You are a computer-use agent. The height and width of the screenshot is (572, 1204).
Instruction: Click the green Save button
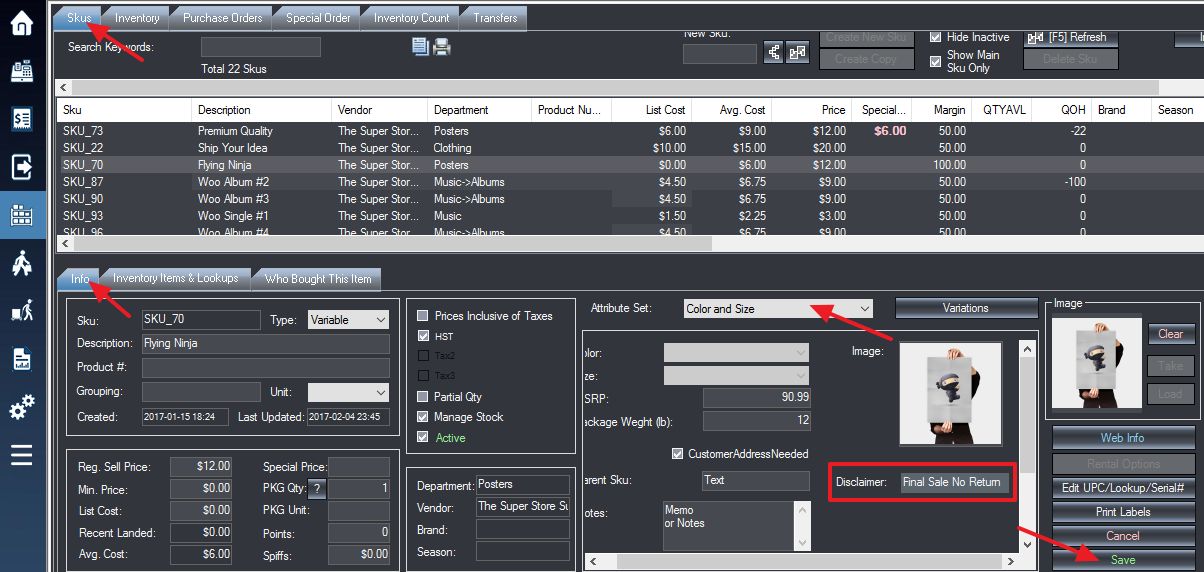(x=1122, y=560)
